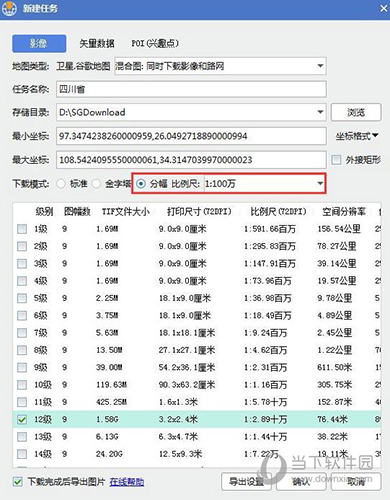Check the 9级 row checkbox
Viewport: 390px width, 500px height.
point(22,367)
